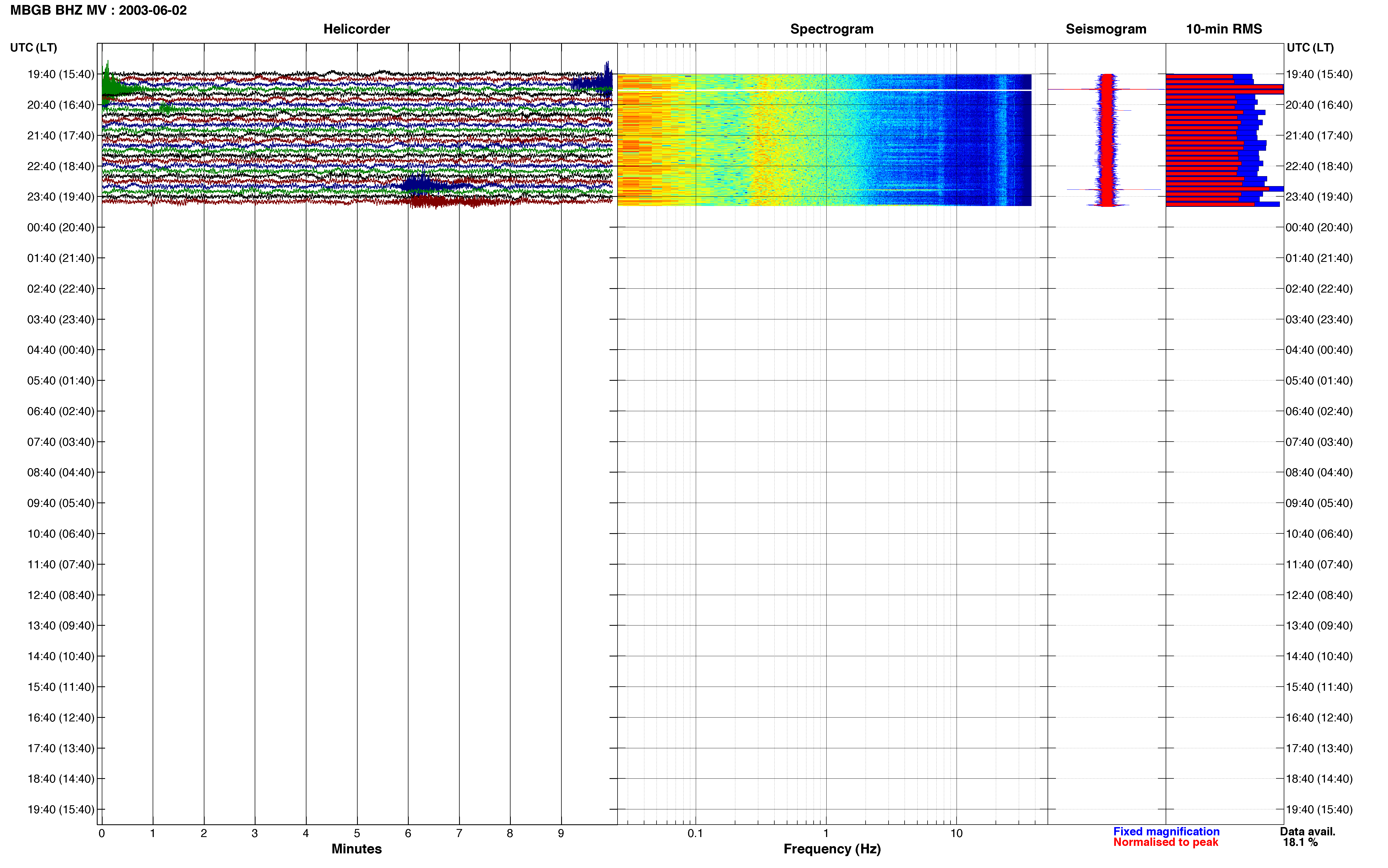Click the left 02:40 (22:40) time label
Image resolution: width=1388 pixels, height=868 pixels.
61,289
